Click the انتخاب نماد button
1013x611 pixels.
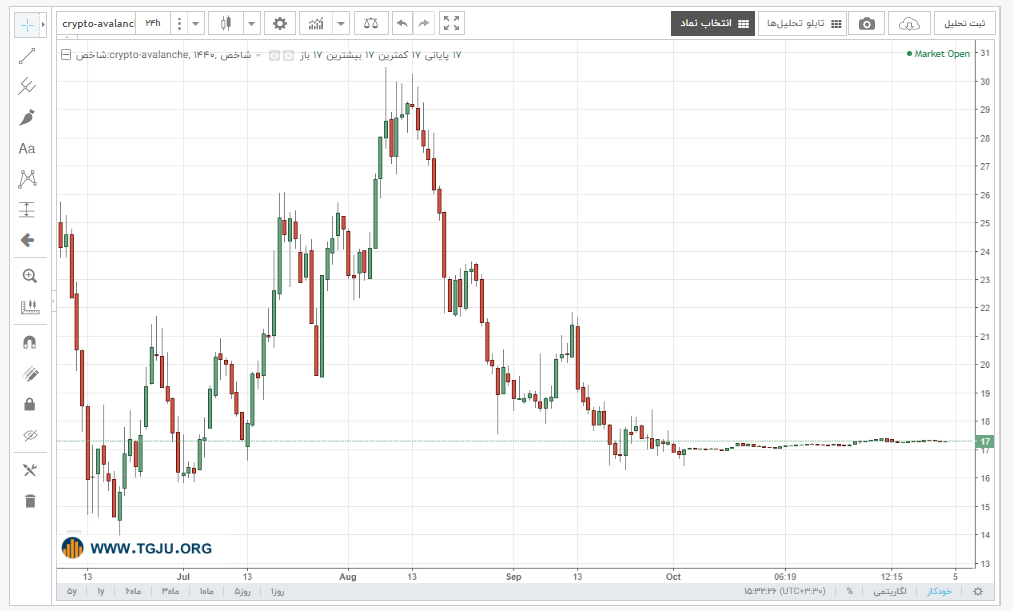(x=713, y=24)
